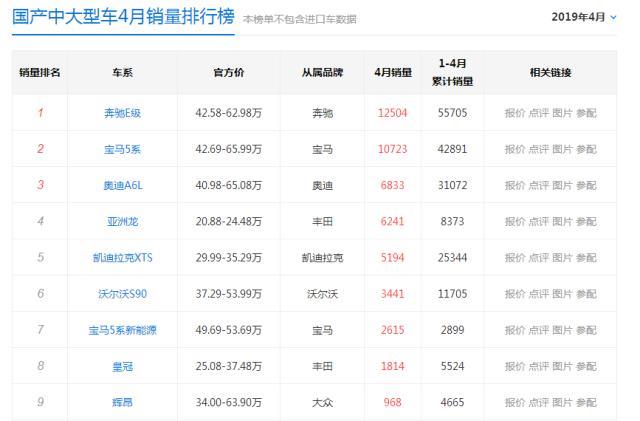This screenshot has width=640, height=421.
Task: Click 点评 link in the 宝马5系 row
Action: coord(539,149)
